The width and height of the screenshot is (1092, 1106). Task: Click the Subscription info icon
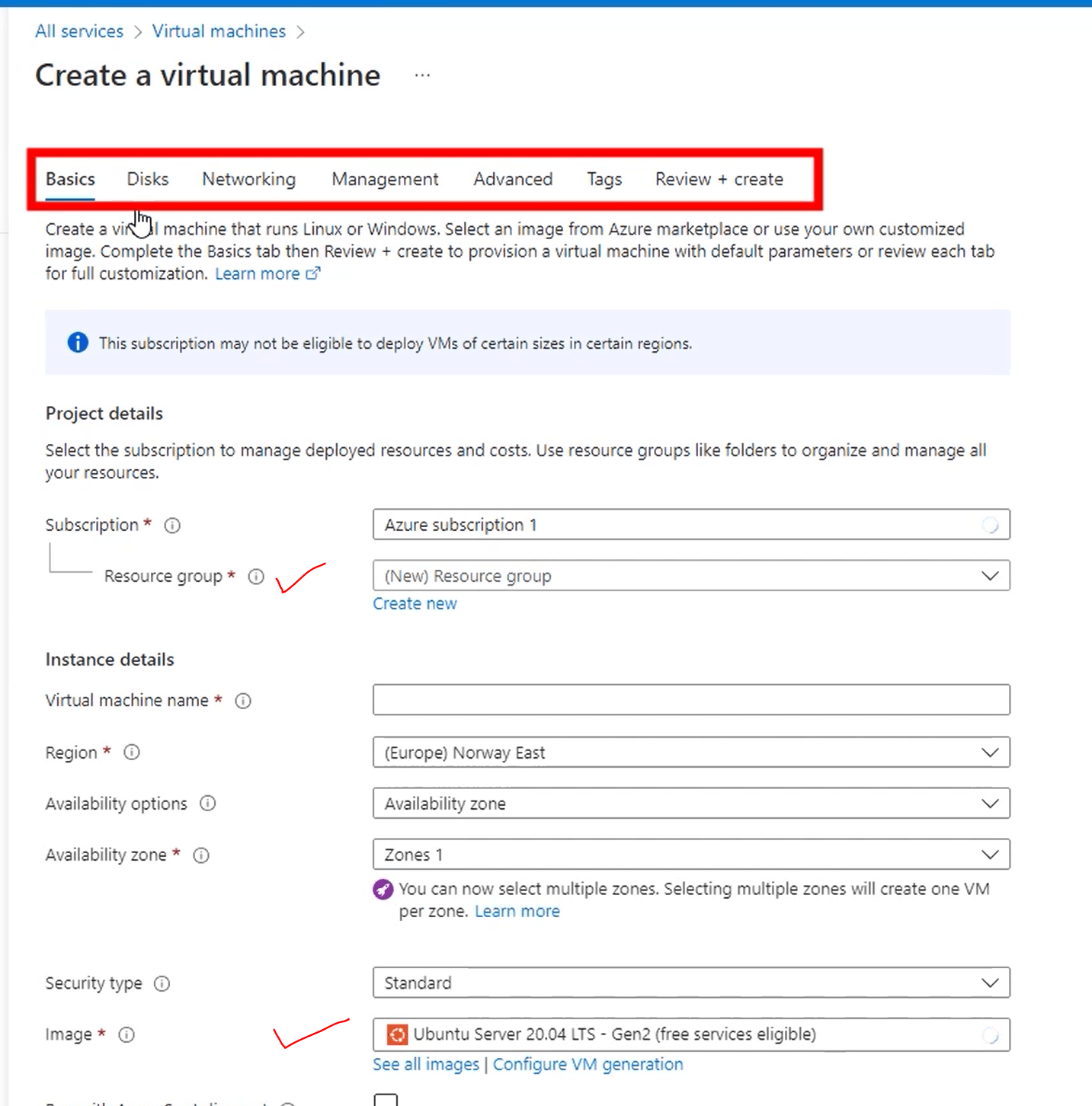[x=172, y=525]
